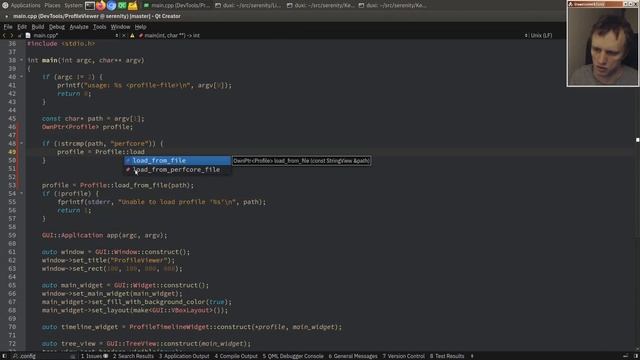Click the warning triangle in editor toolbar

pos(132,36)
